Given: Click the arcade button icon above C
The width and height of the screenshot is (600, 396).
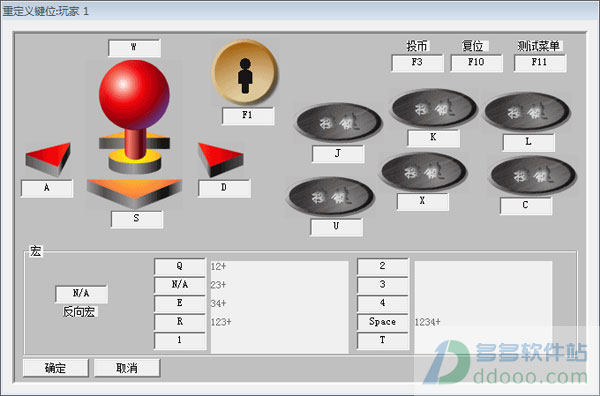Looking at the screenshot, I should [x=533, y=175].
